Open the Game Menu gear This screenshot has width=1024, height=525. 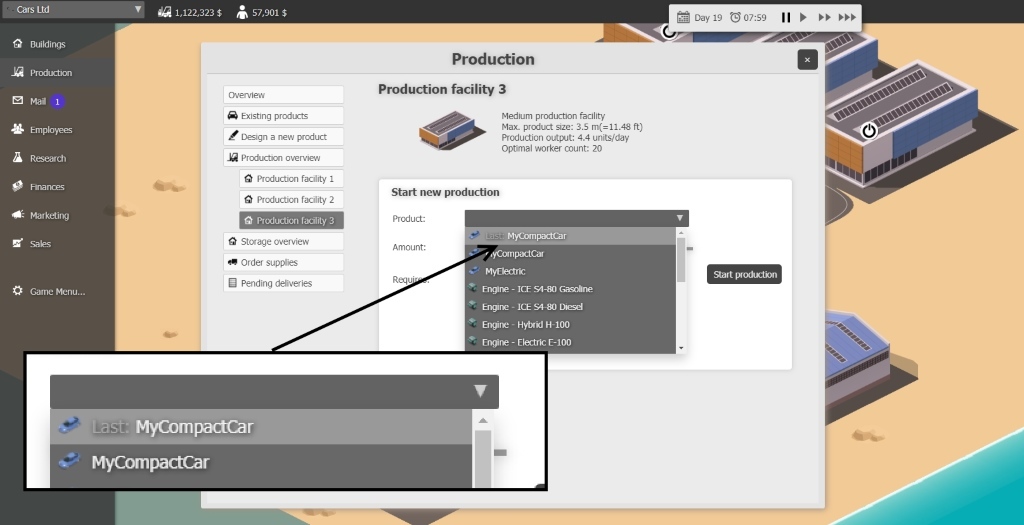[56, 292]
